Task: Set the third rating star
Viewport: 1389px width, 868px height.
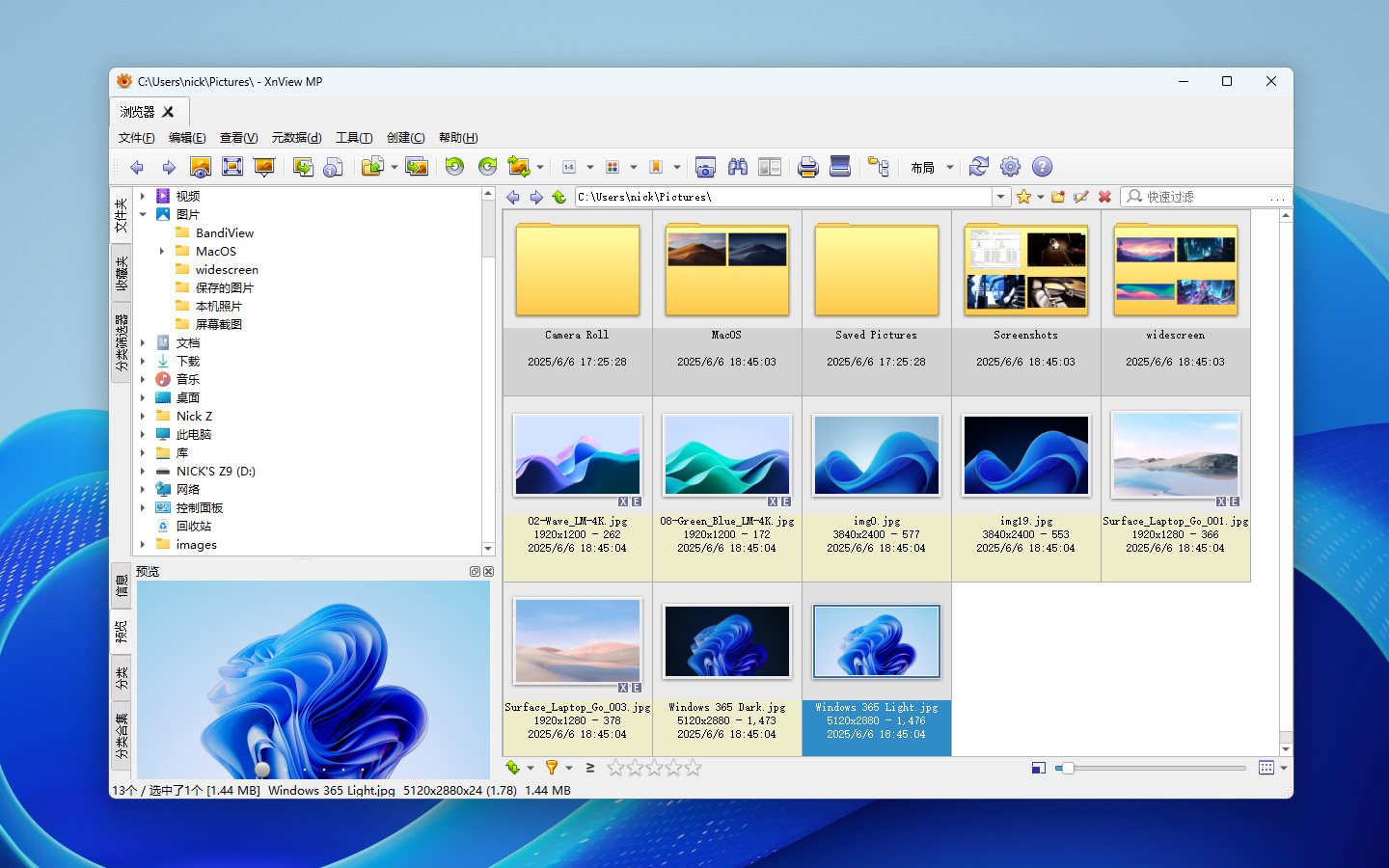Action: pos(654,768)
